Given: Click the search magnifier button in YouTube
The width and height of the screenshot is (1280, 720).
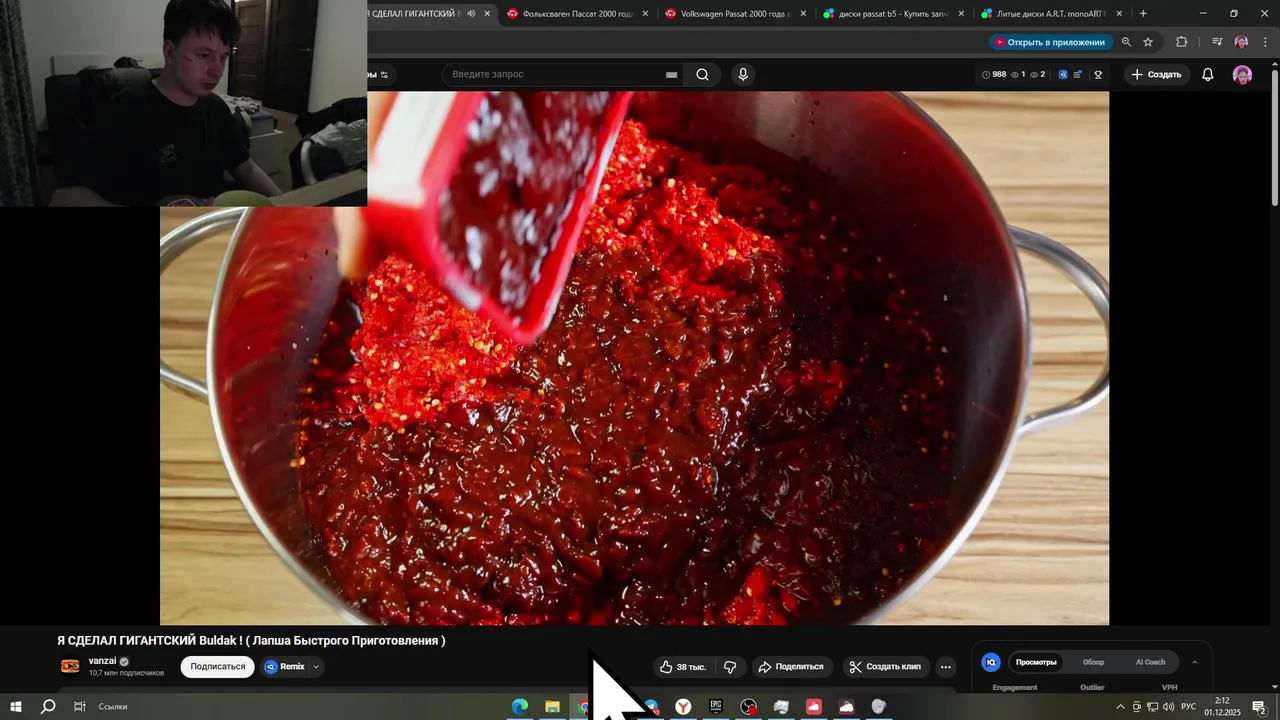Looking at the screenshot, I should [702, 74].
